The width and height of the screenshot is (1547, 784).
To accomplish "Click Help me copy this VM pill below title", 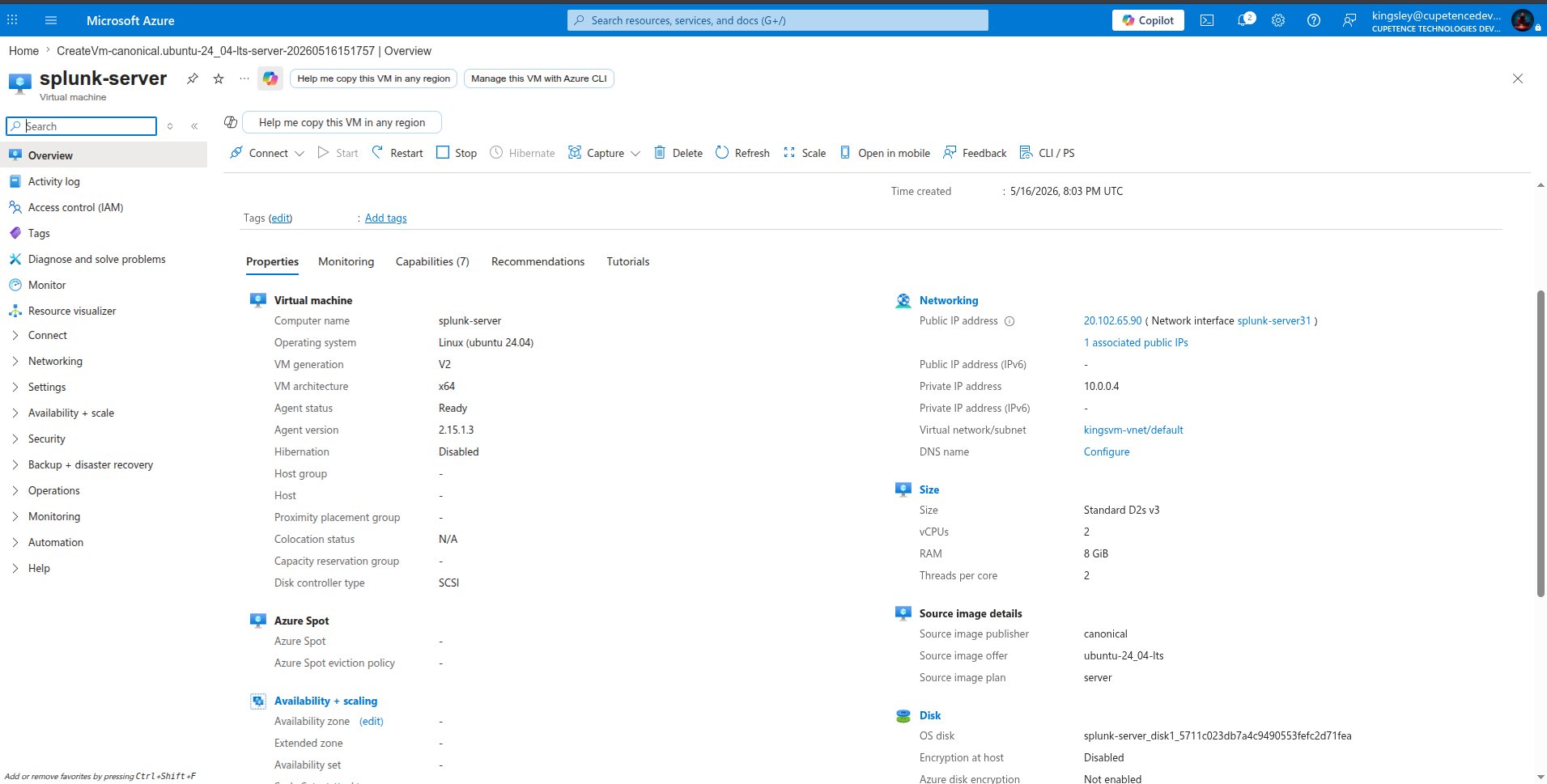I will pyautogui.click(x=342, y=122).
